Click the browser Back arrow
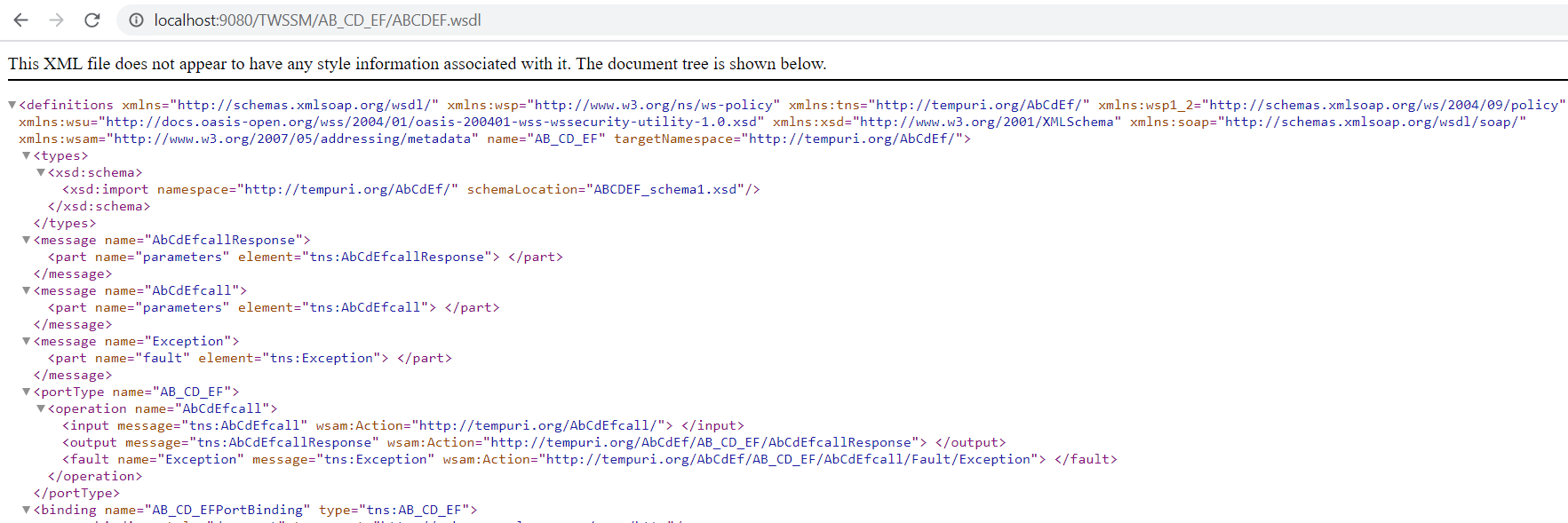1568x523 pixels. [x=21, y=20]
